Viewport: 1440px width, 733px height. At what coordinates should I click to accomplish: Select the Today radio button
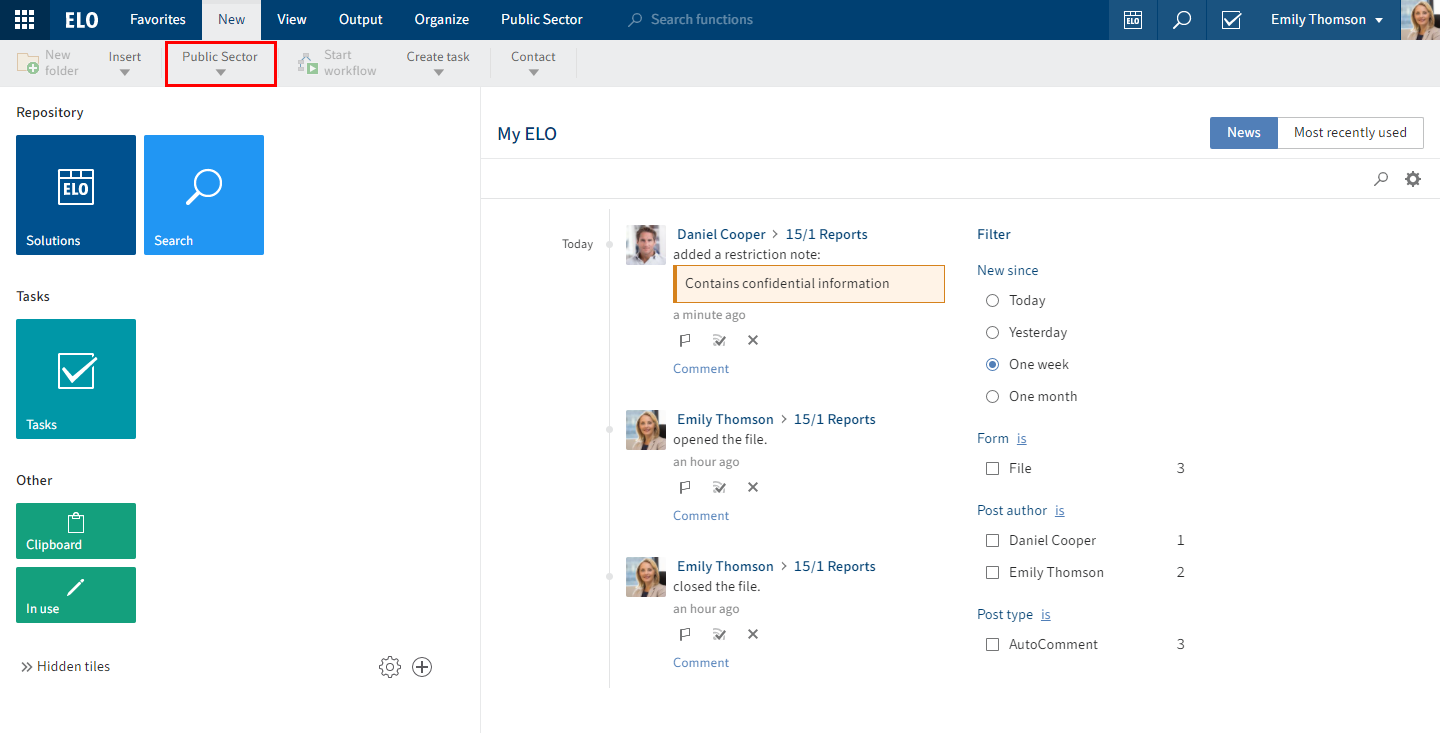pyautogui.click(x=993, y=301)
